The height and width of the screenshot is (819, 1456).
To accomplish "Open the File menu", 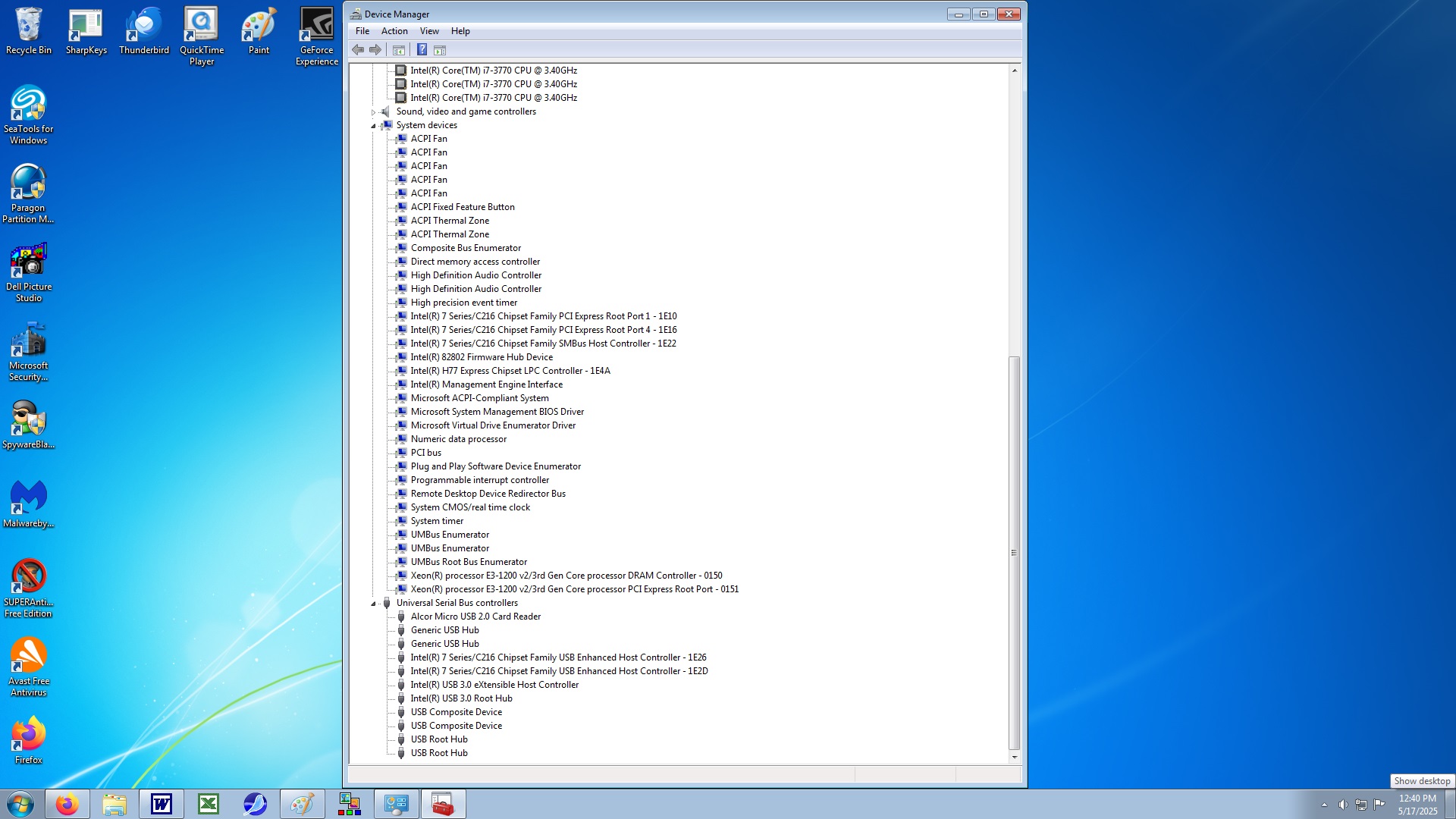I will pos(362,31).
